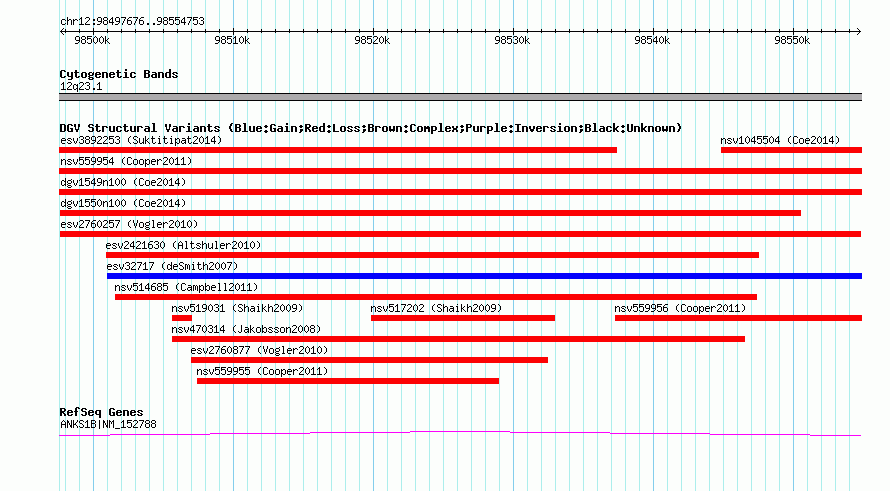The width and height of the screenshot is (890, 491).
Task: Select the red dgv1550n100 variant bar
Action: [x=430, y=213]
